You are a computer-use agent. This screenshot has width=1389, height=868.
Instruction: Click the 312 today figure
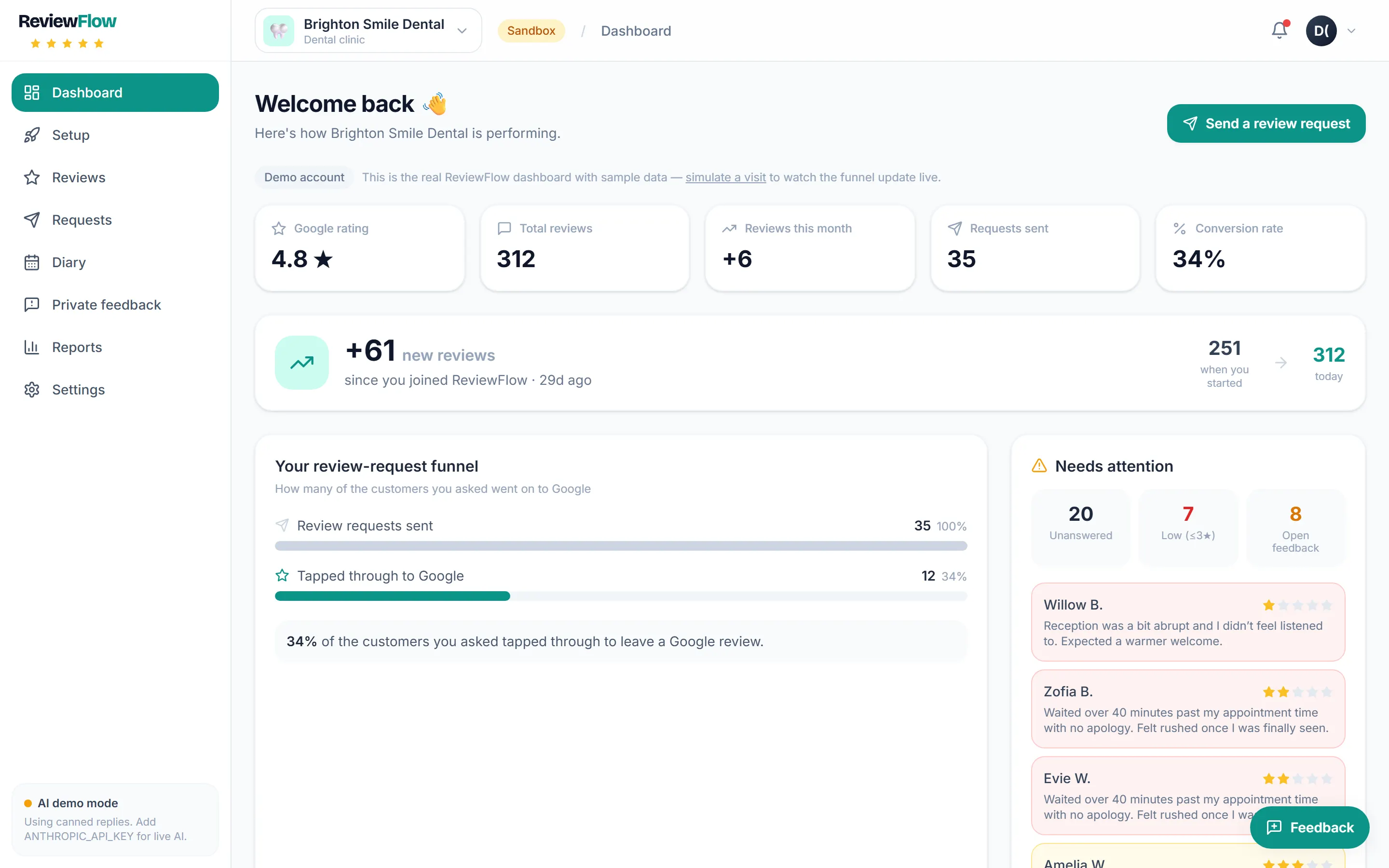click(x=1329, y=363)
